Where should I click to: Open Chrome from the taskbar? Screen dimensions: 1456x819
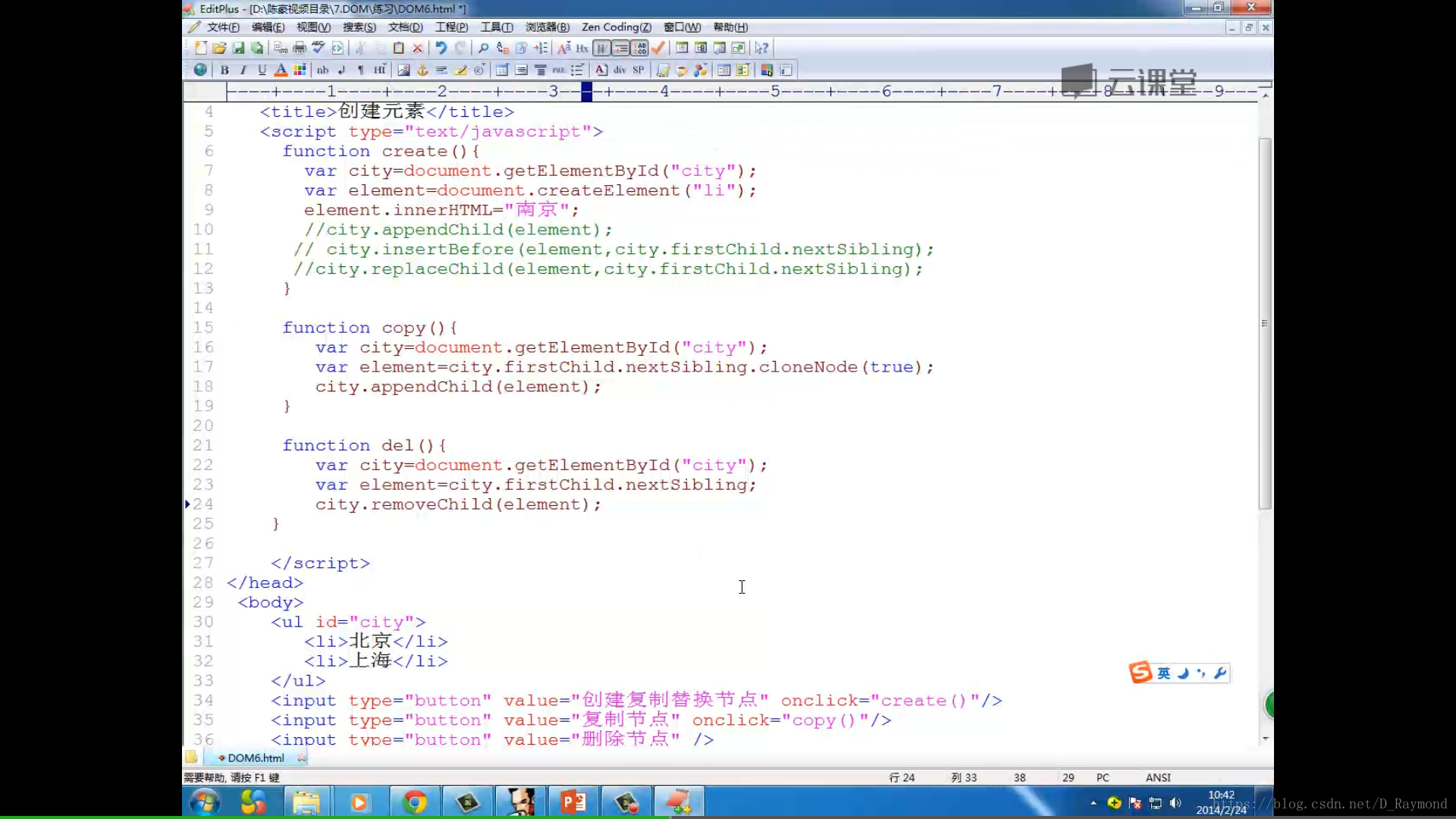[x=414, y=802]
